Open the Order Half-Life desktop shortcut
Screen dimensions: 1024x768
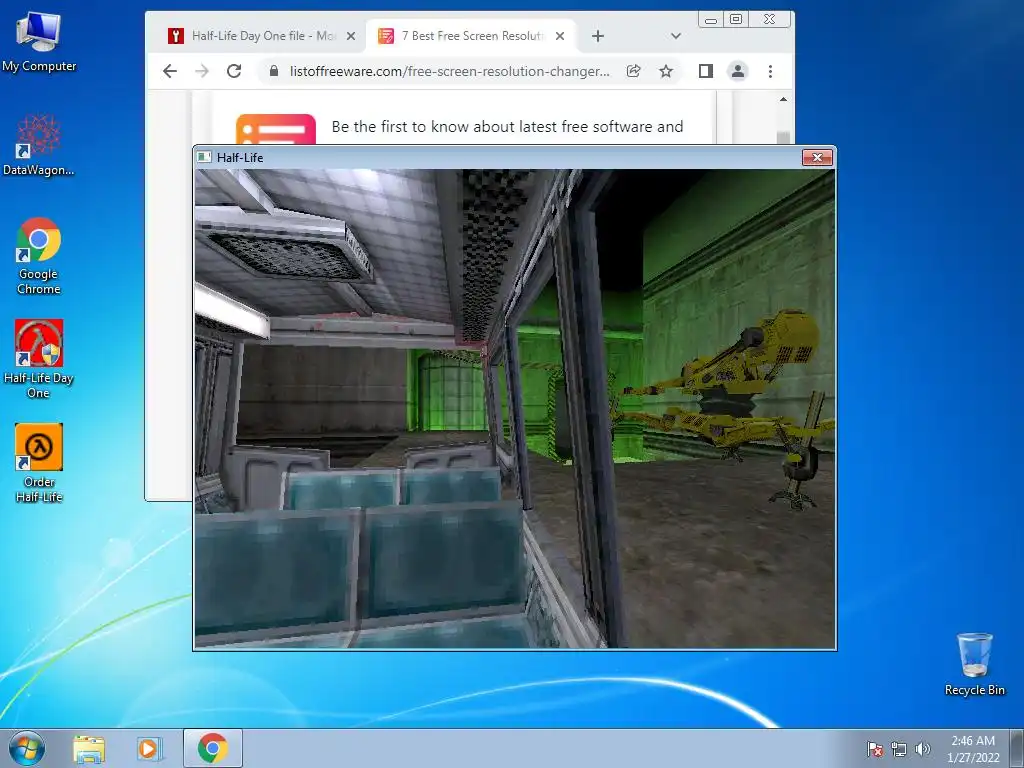tap(39, 462)
